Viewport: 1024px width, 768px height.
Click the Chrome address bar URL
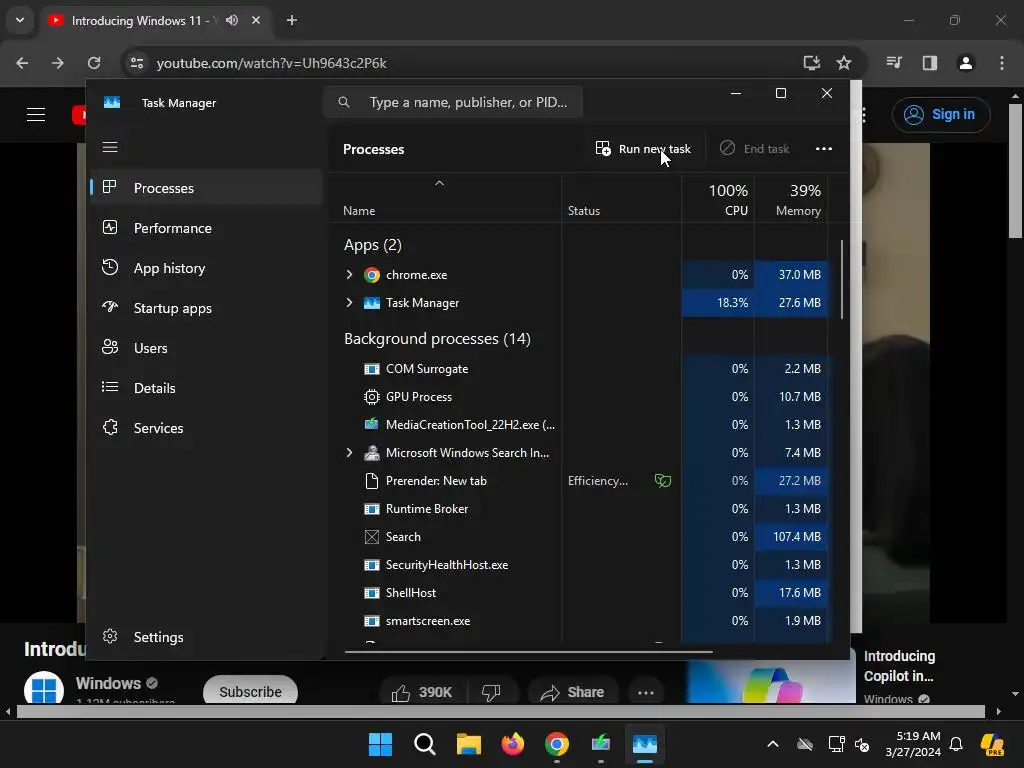pyautogui.click(x=272, y=63)
